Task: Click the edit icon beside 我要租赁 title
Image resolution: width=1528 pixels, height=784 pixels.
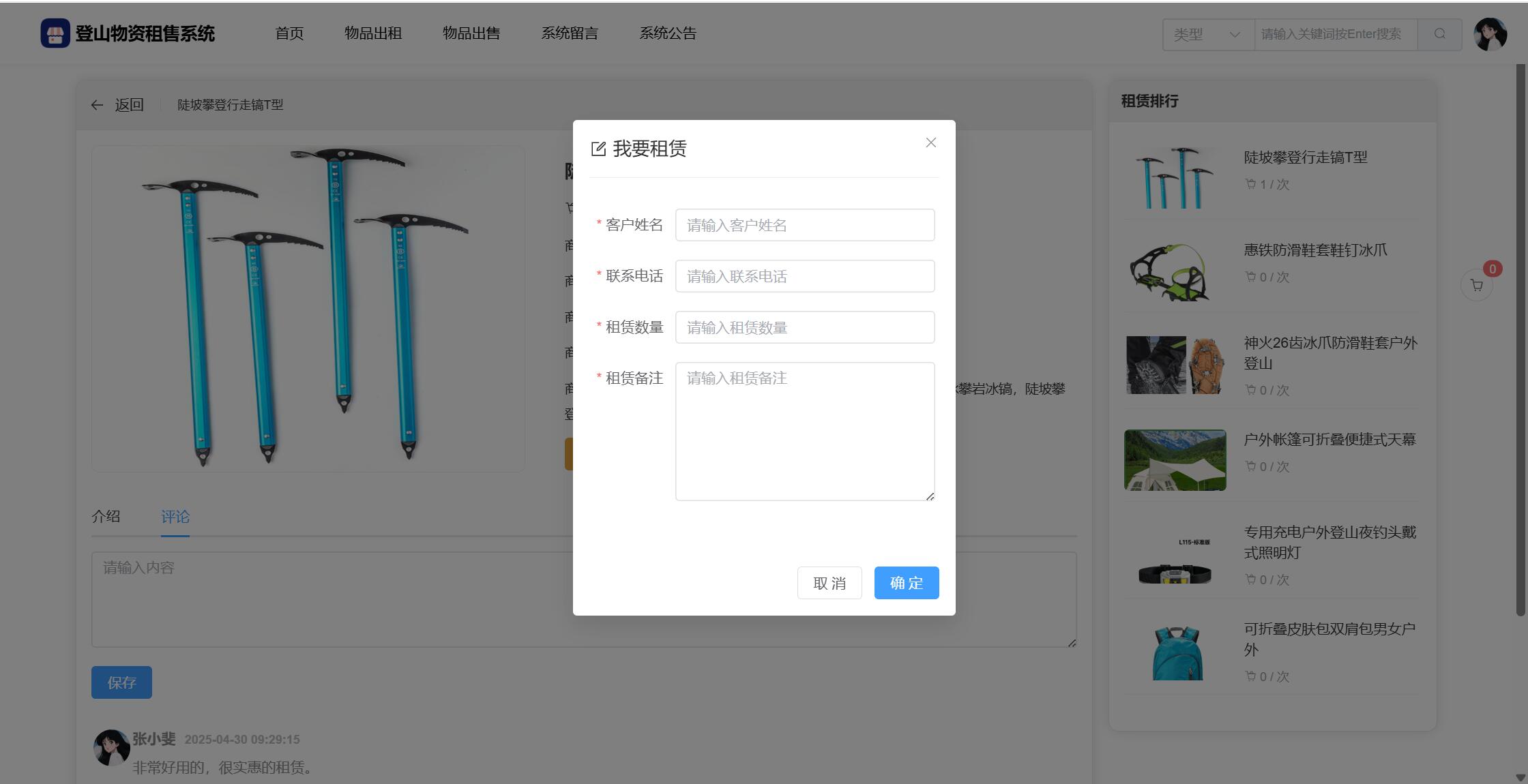Action: 598,149
